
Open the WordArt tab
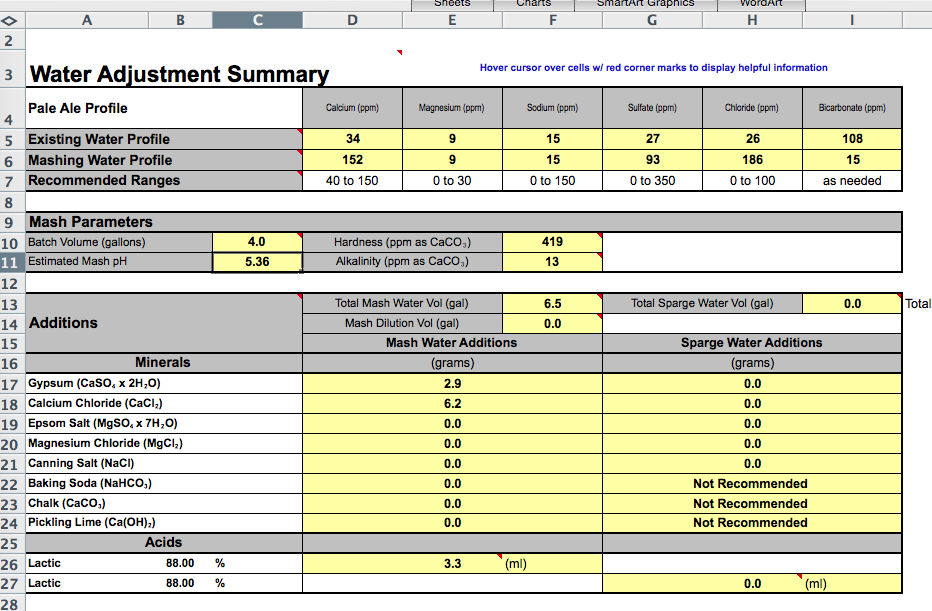pos(761,5)
